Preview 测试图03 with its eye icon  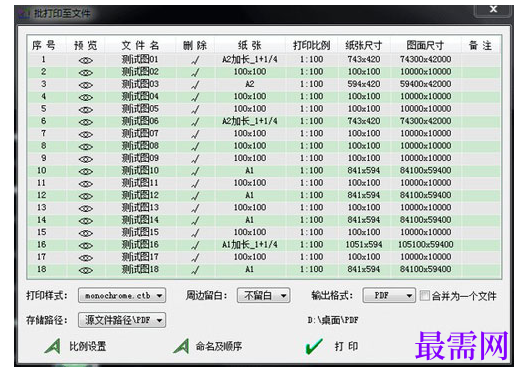click(86, 85)
